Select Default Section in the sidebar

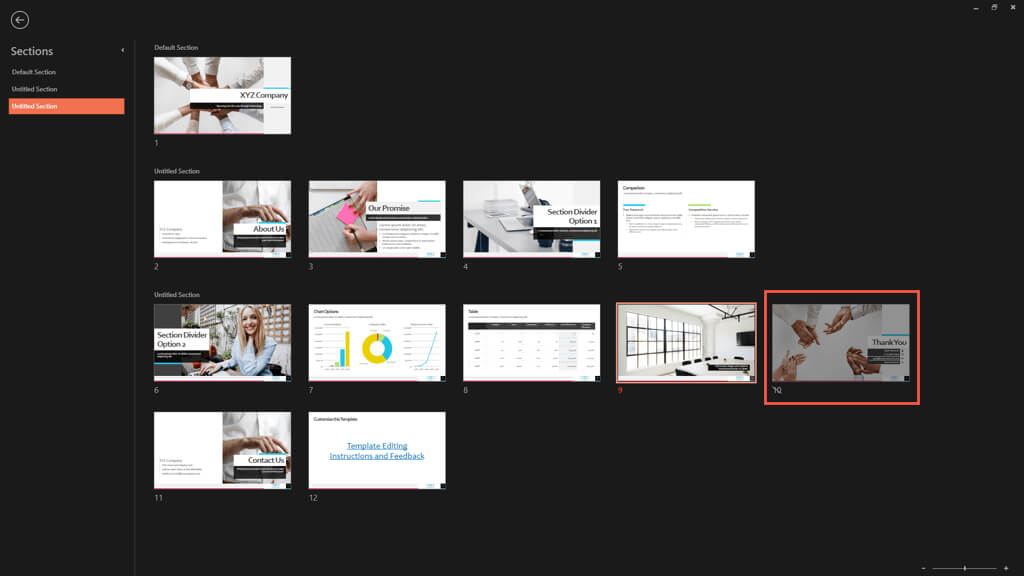coord(33,71)
